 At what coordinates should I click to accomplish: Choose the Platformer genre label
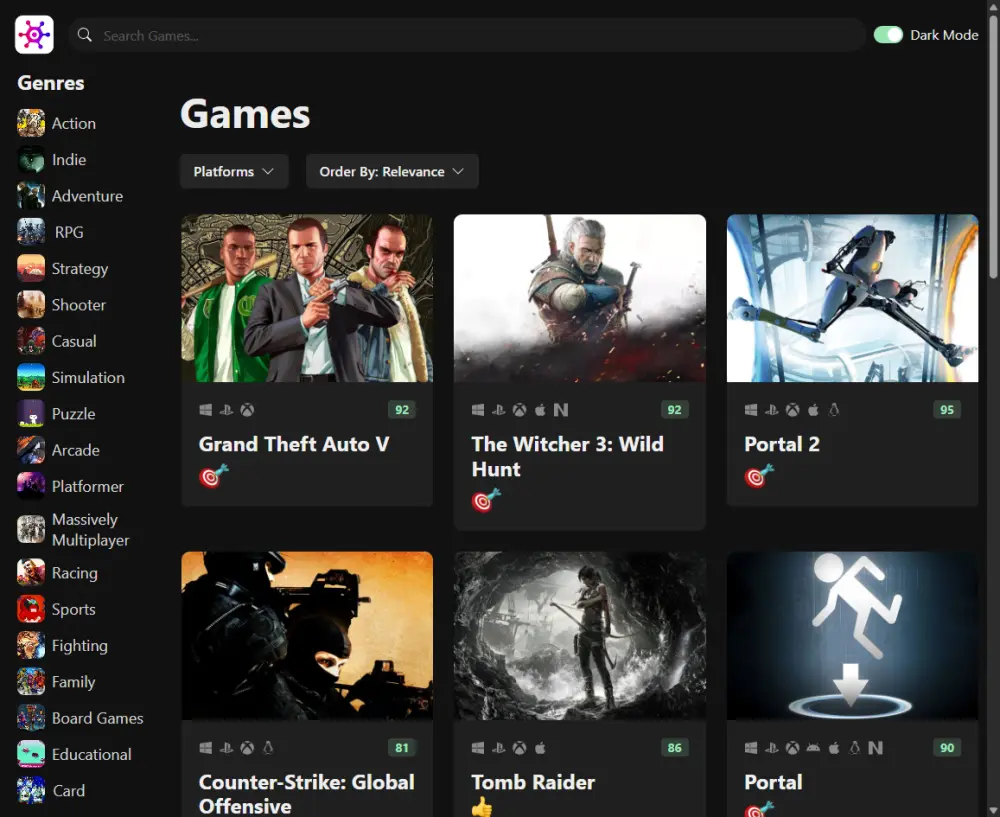[x=87, y=487]
